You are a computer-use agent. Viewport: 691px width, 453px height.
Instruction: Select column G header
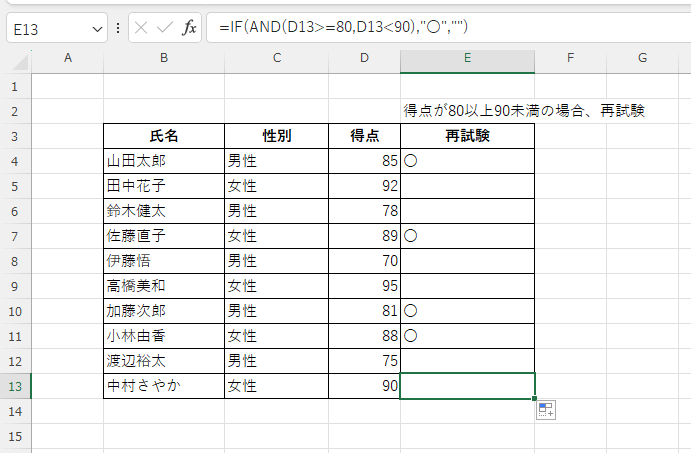pyautogui.click(x=642, y=58)
